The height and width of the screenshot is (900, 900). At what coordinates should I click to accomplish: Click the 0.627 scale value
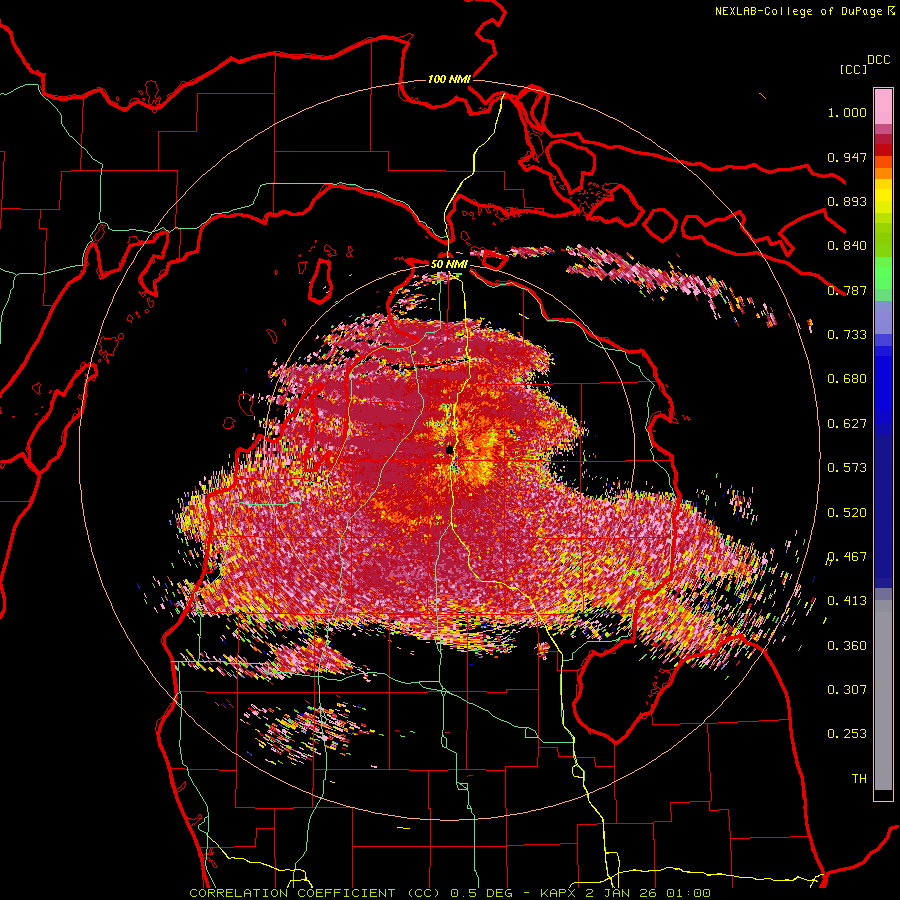tap(847, 424)
